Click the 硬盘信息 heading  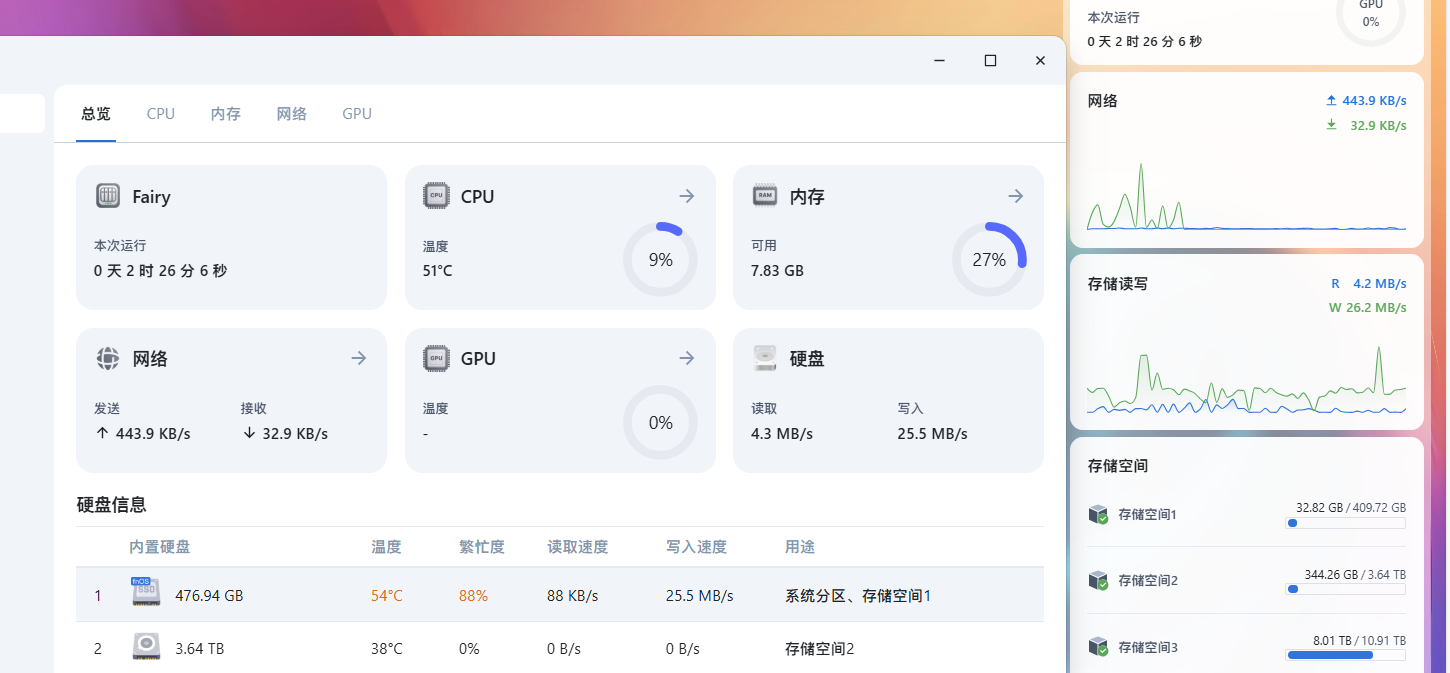pos(112,505)
